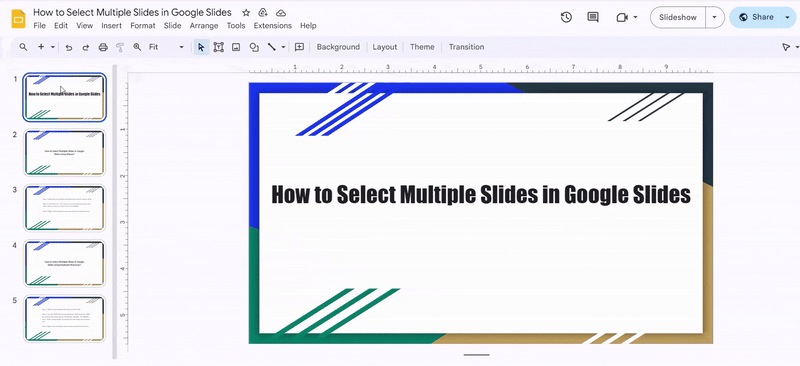Open the Fit zoom level dropdown
Screen dimensions: 800x366
(x=166, y=47)
